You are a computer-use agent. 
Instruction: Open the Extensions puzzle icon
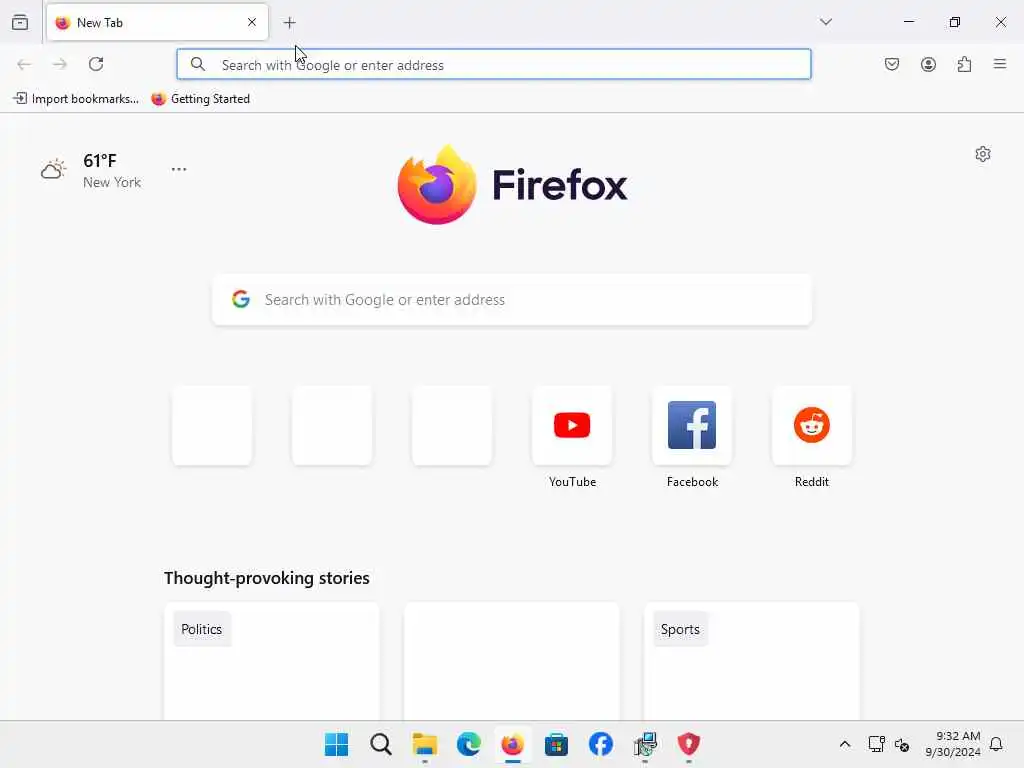[x=964, y=64]
